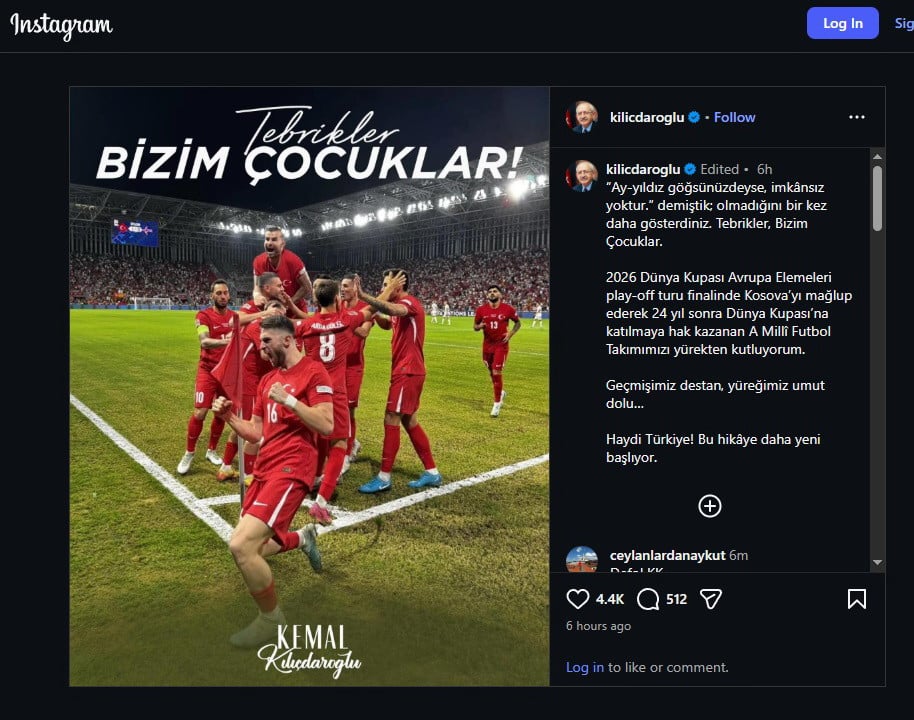Click the comments panel scrollbar thumb
Image resolution: width=914 pixels, height=720 pixels.
coord(877,198)
